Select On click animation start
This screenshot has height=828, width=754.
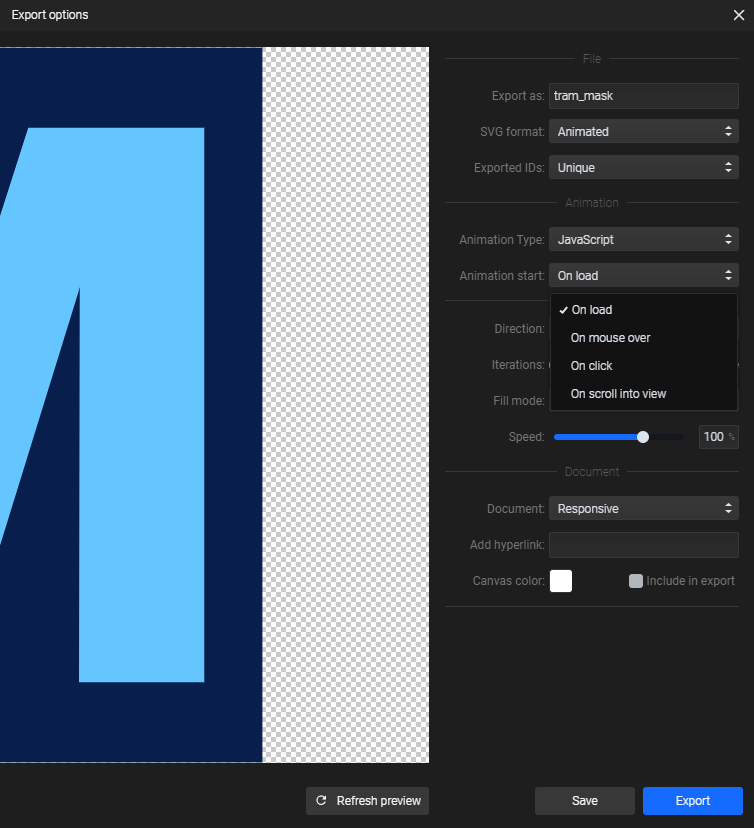[x=592, y=366]
